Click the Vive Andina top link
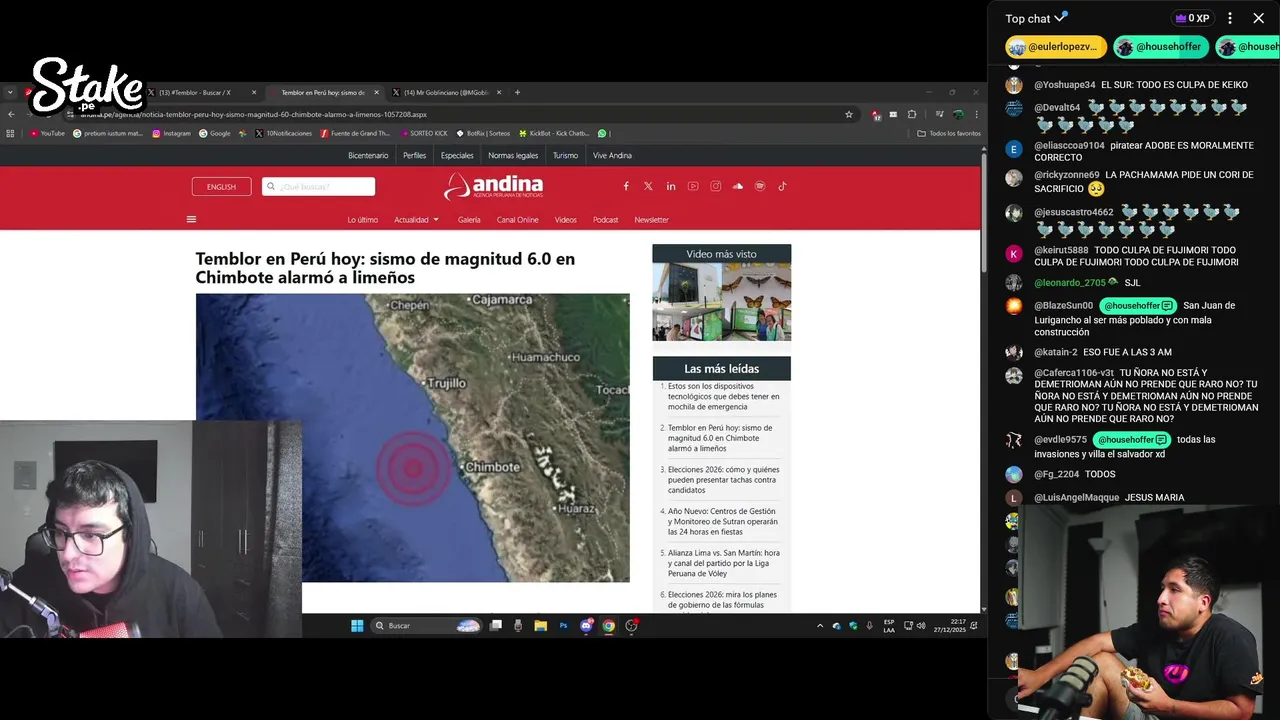1280x720 pixels. [612, 155]
